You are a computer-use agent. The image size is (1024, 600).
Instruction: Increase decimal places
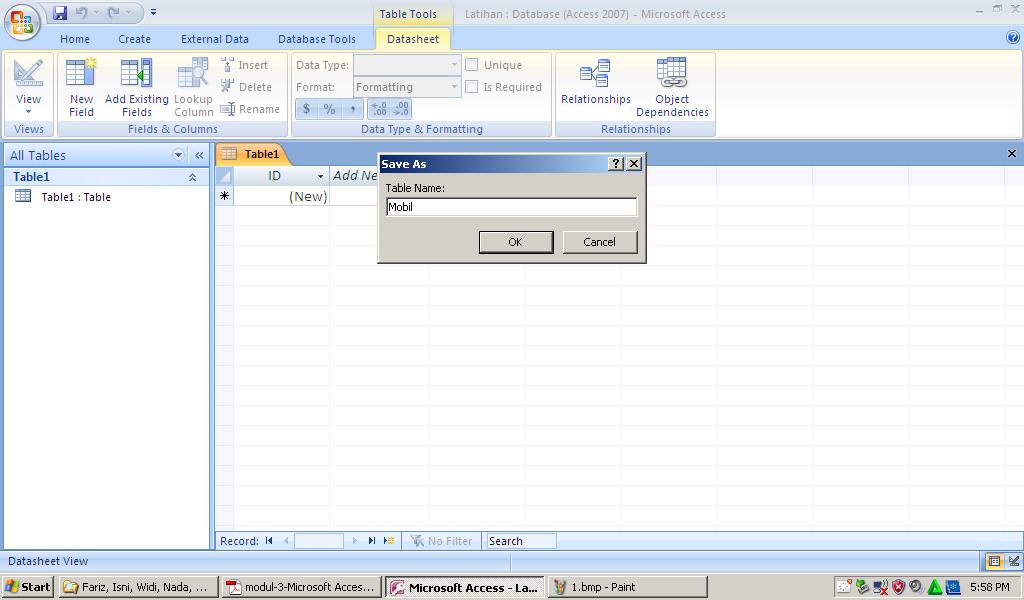click(x=380, y=108)
